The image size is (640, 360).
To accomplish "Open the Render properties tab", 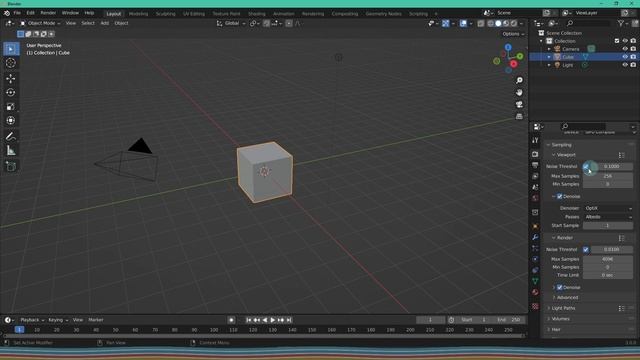I will 535,154.
